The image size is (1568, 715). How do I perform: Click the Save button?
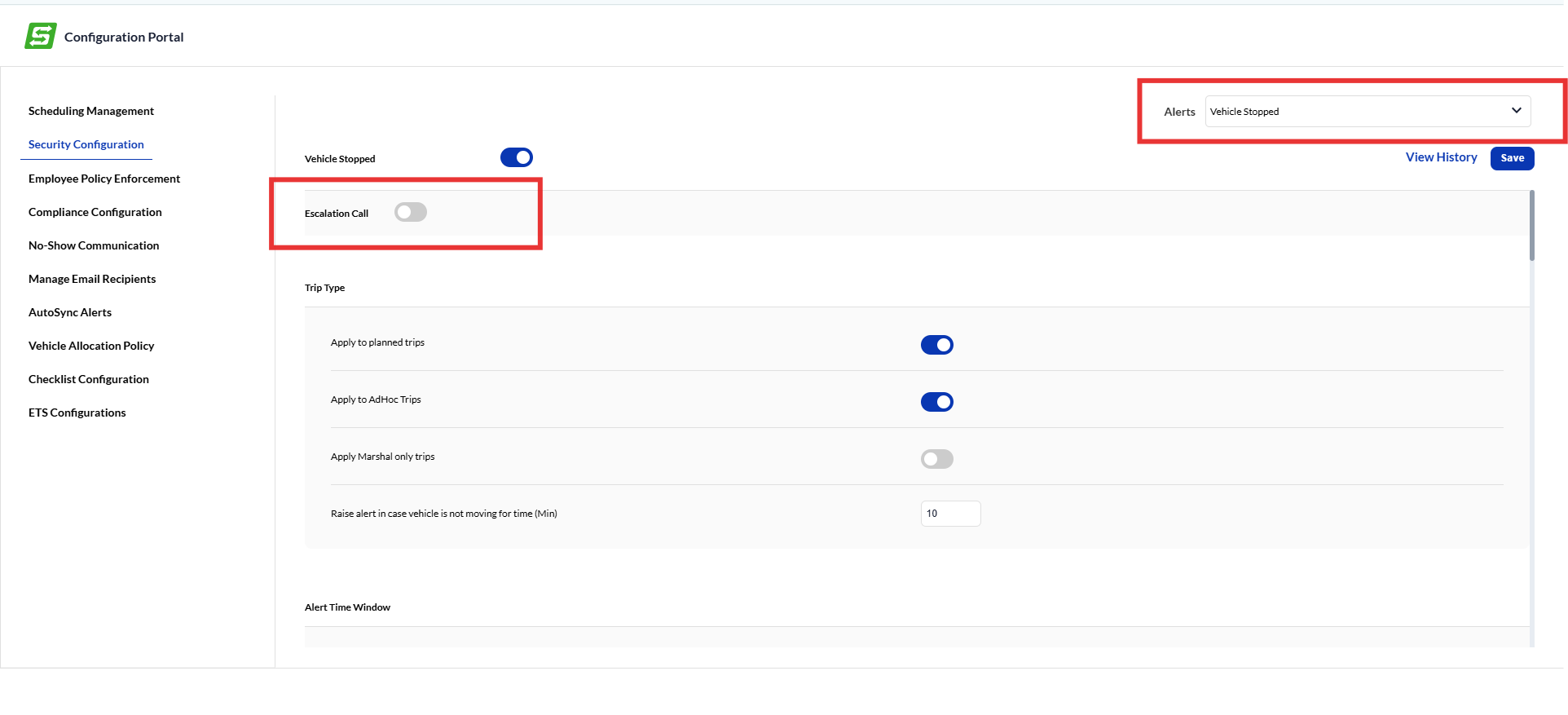[1512, 158]
